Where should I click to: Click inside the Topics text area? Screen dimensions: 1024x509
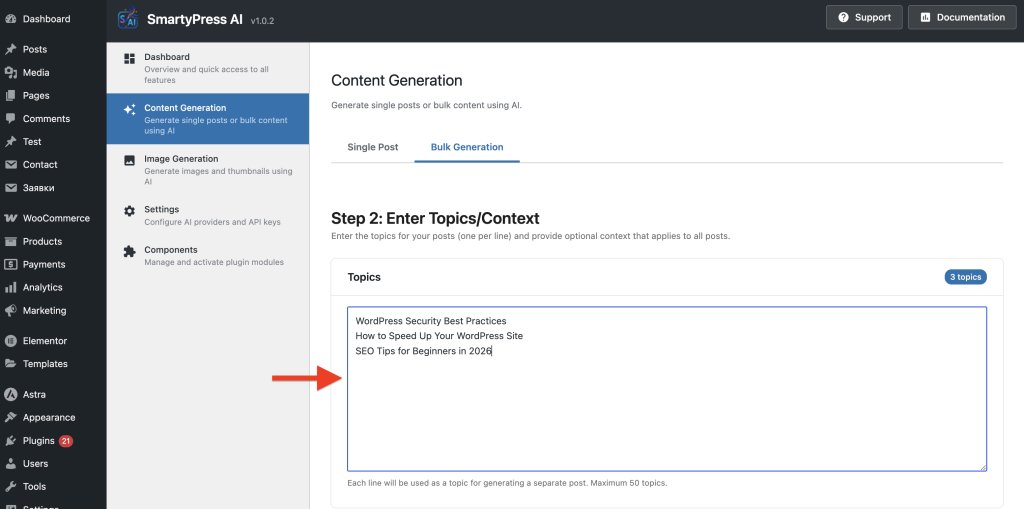[667, 389]
